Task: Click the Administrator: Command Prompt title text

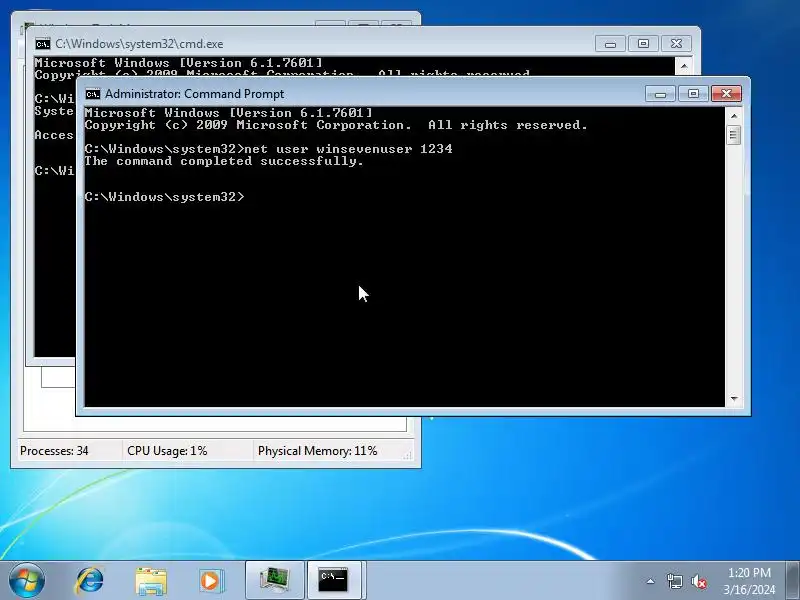Action: pyautogui.click(x=195, y=94)
